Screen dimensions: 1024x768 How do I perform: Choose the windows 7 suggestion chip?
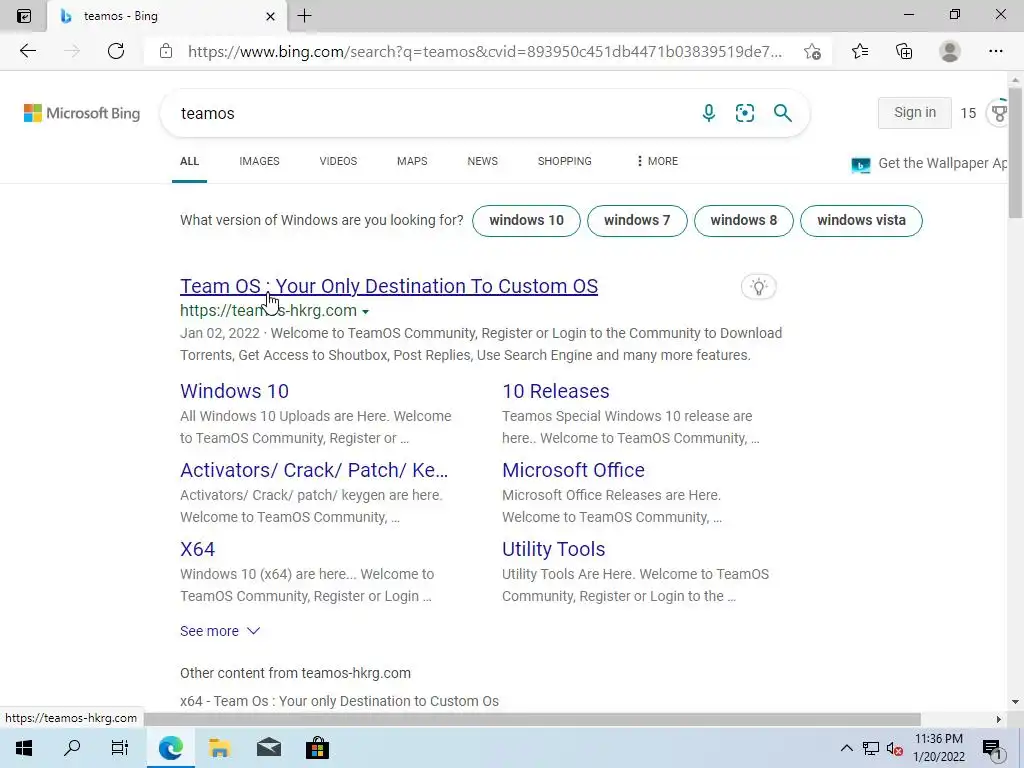pos(637,221)
